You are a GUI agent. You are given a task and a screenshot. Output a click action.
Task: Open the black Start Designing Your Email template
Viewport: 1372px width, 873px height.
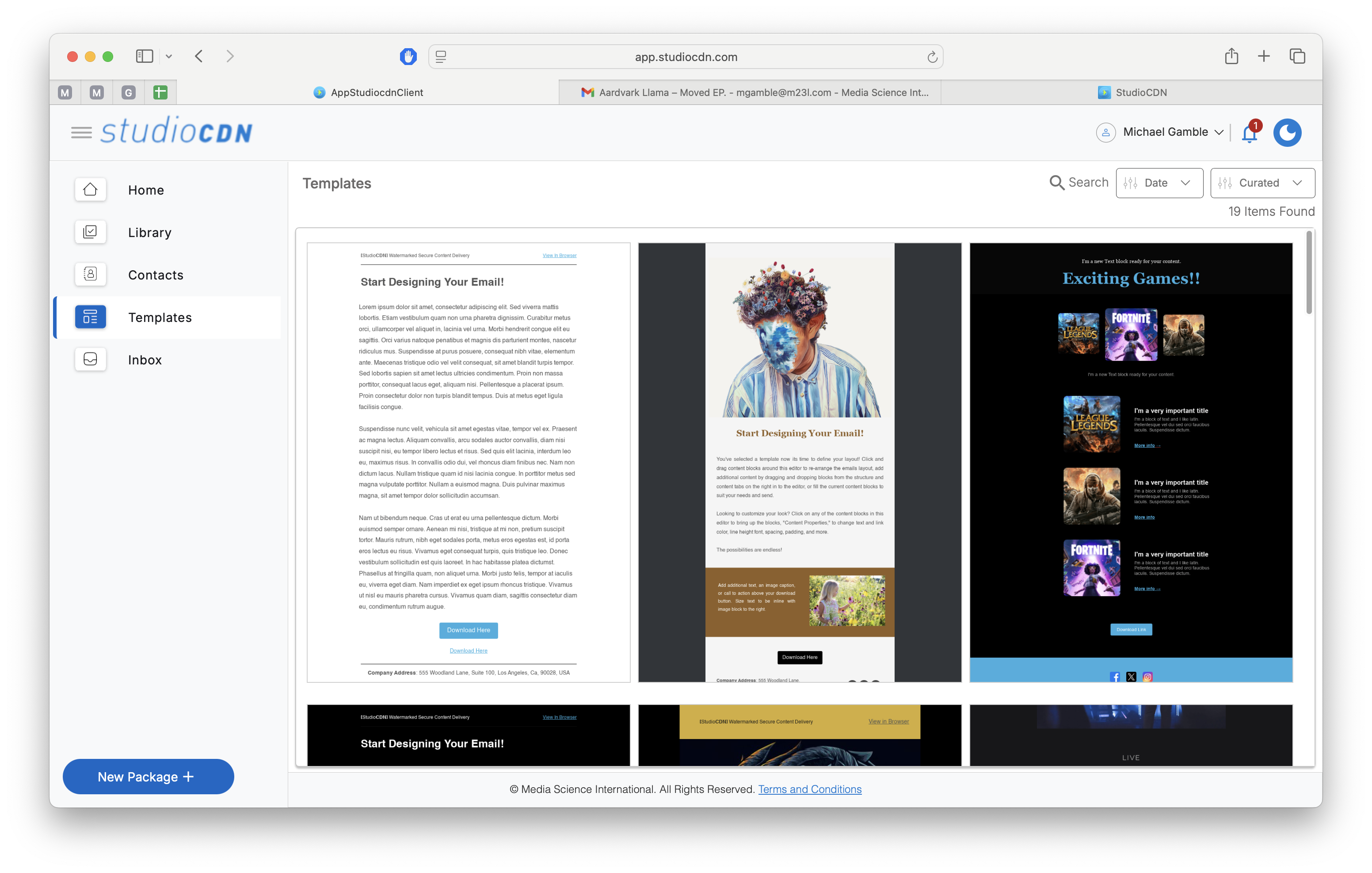469,735
